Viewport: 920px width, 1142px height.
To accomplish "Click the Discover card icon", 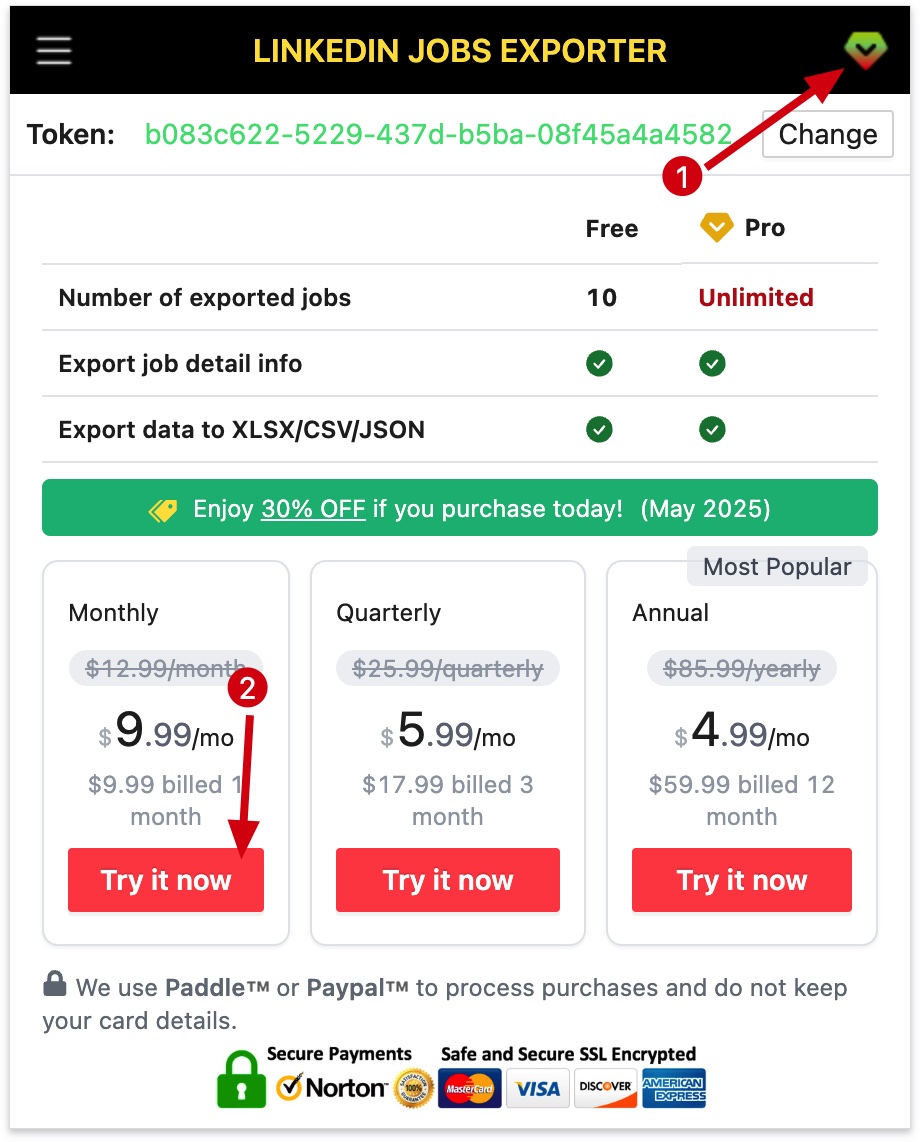I will [605, 1089].
